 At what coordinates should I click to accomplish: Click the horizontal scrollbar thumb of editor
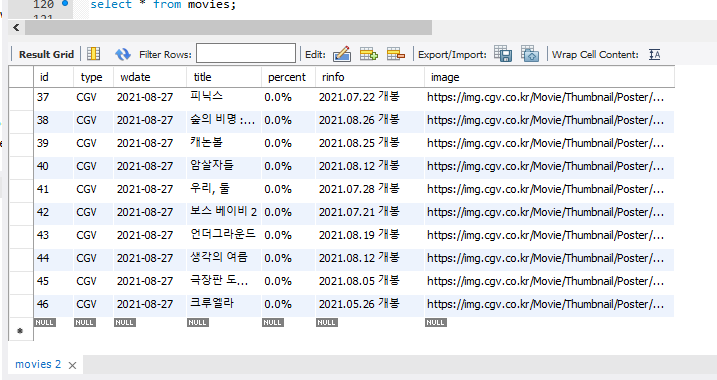point(228,27)
